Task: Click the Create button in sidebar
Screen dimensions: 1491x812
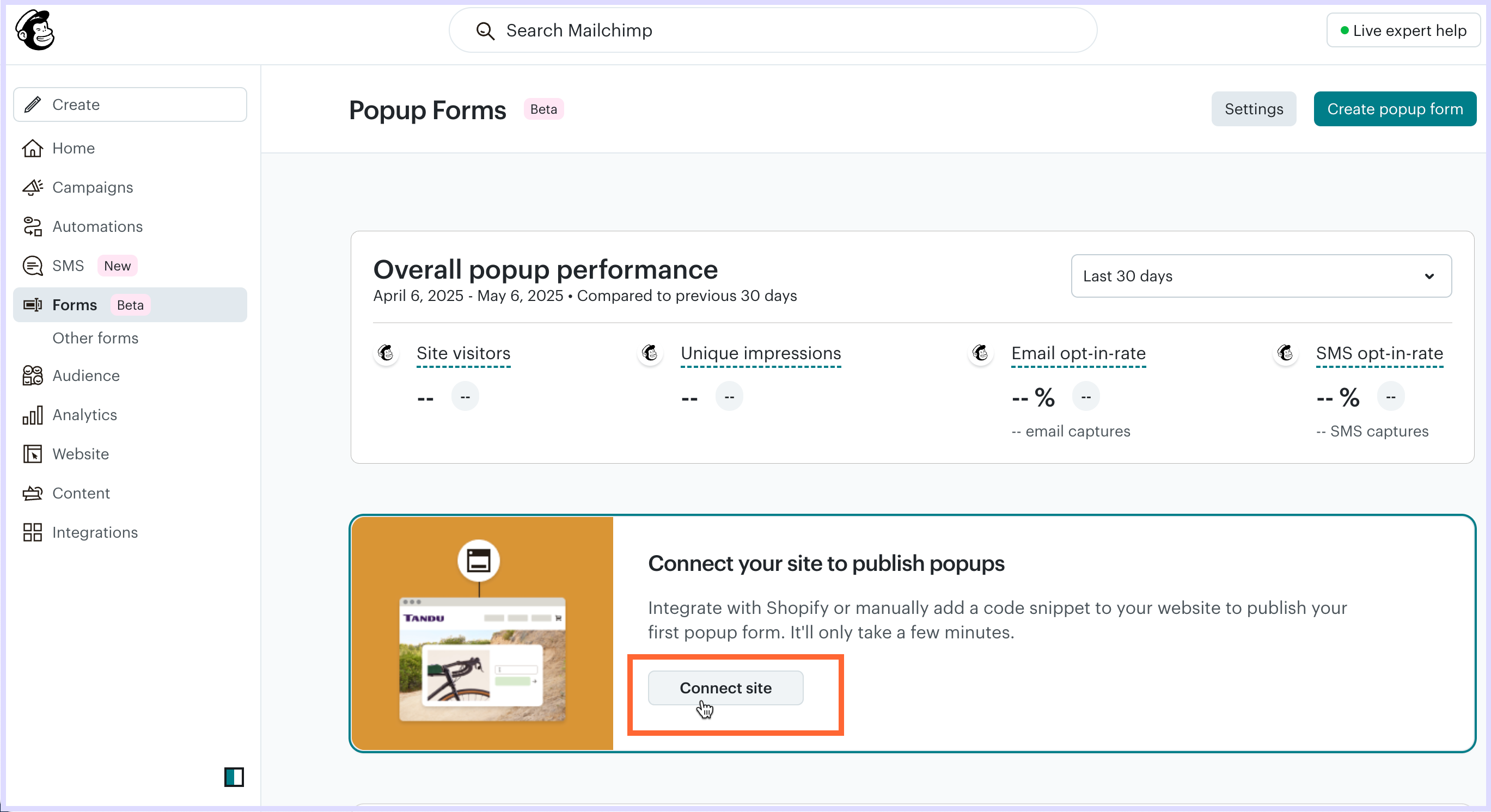Action: 130,104
